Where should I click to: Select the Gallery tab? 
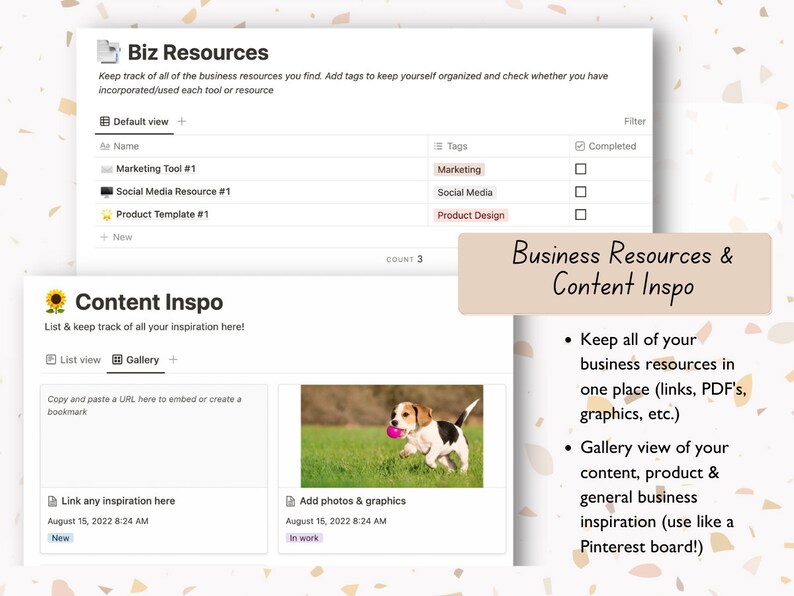pos(136,360)
